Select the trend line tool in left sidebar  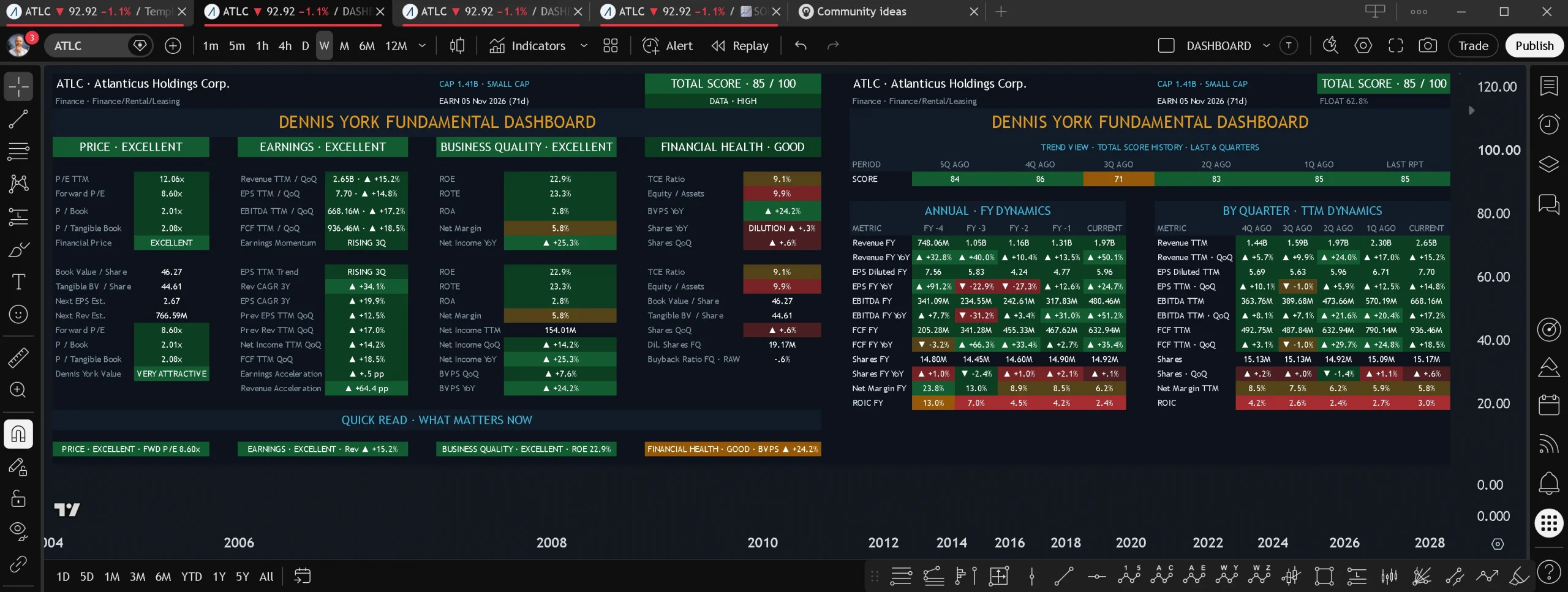pos(18,119)
